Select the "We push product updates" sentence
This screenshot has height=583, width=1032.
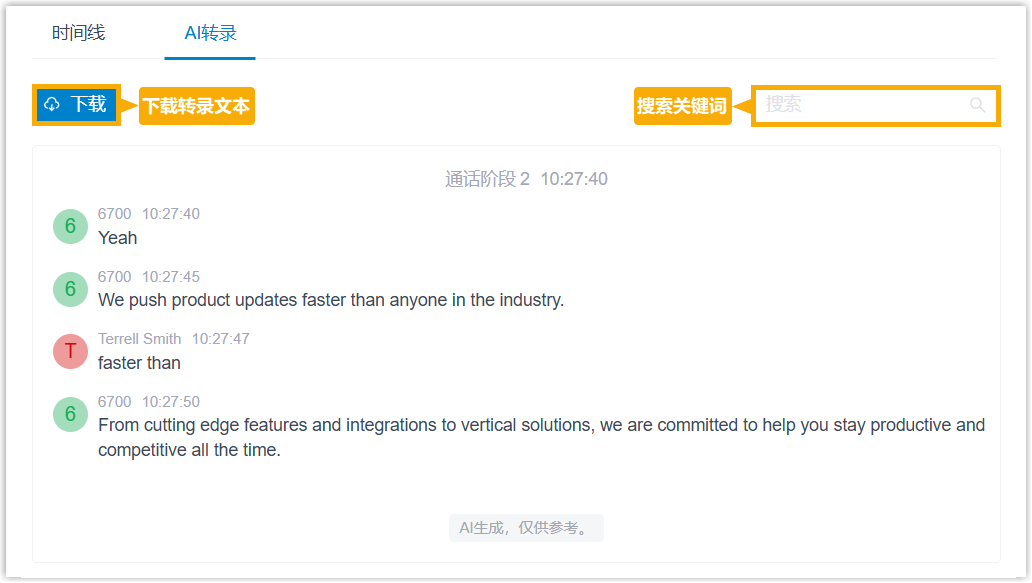tap(331, 300)
